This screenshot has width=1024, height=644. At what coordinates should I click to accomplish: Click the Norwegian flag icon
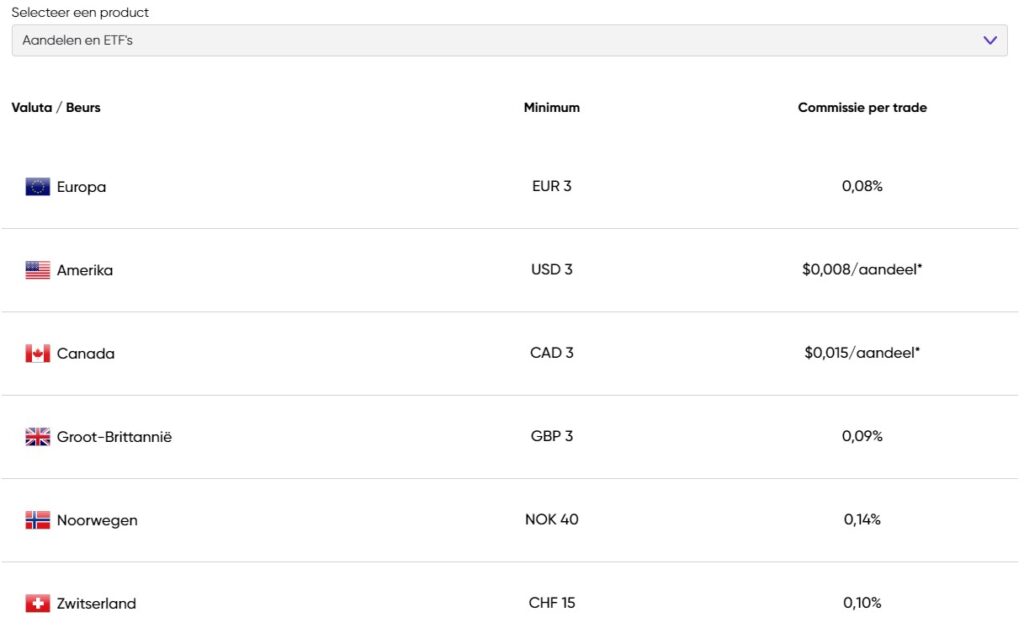(x=38, y=520)
